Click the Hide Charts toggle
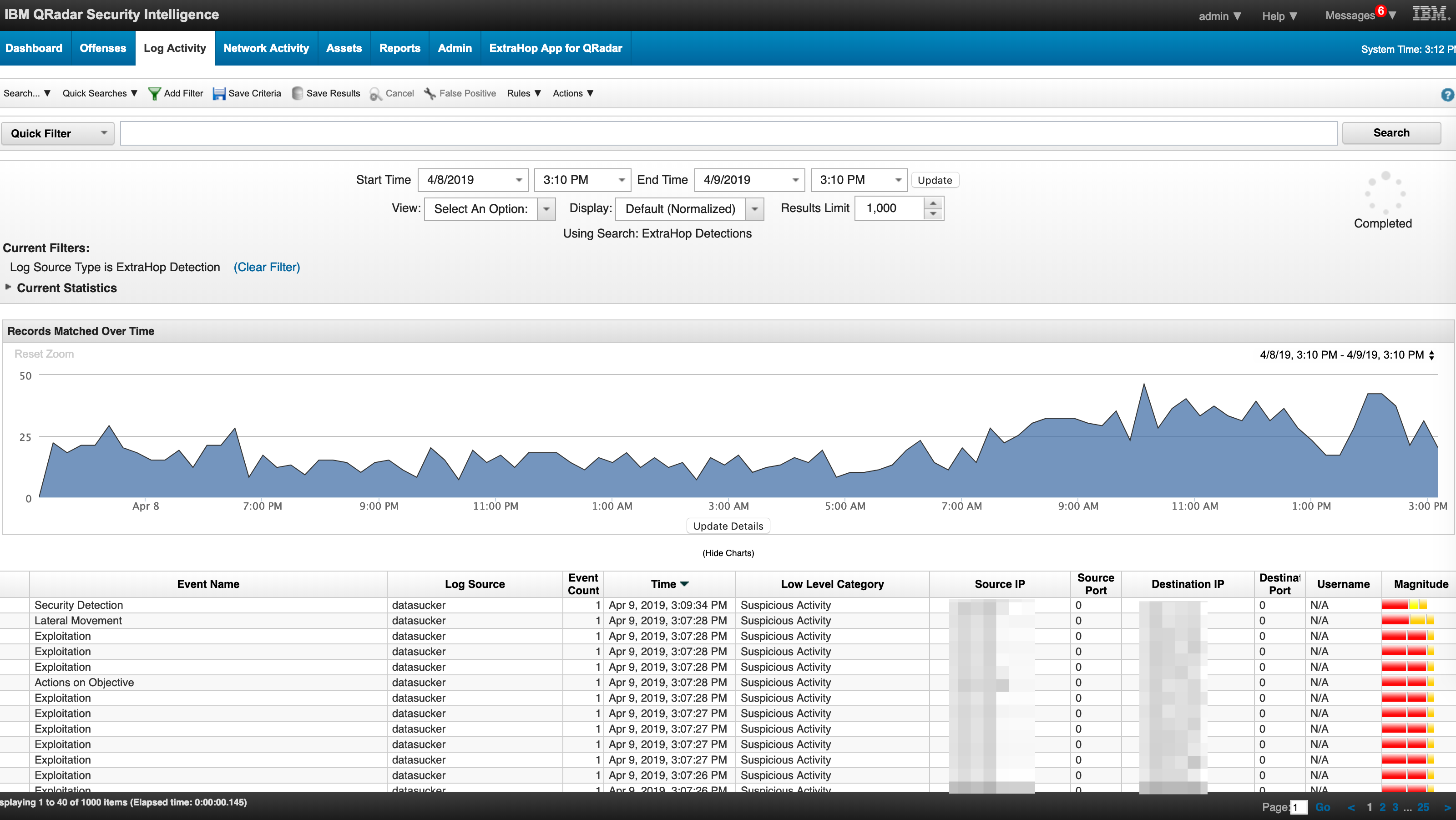The width and height of the screenshot is (1456, 820). coord(728,553)
